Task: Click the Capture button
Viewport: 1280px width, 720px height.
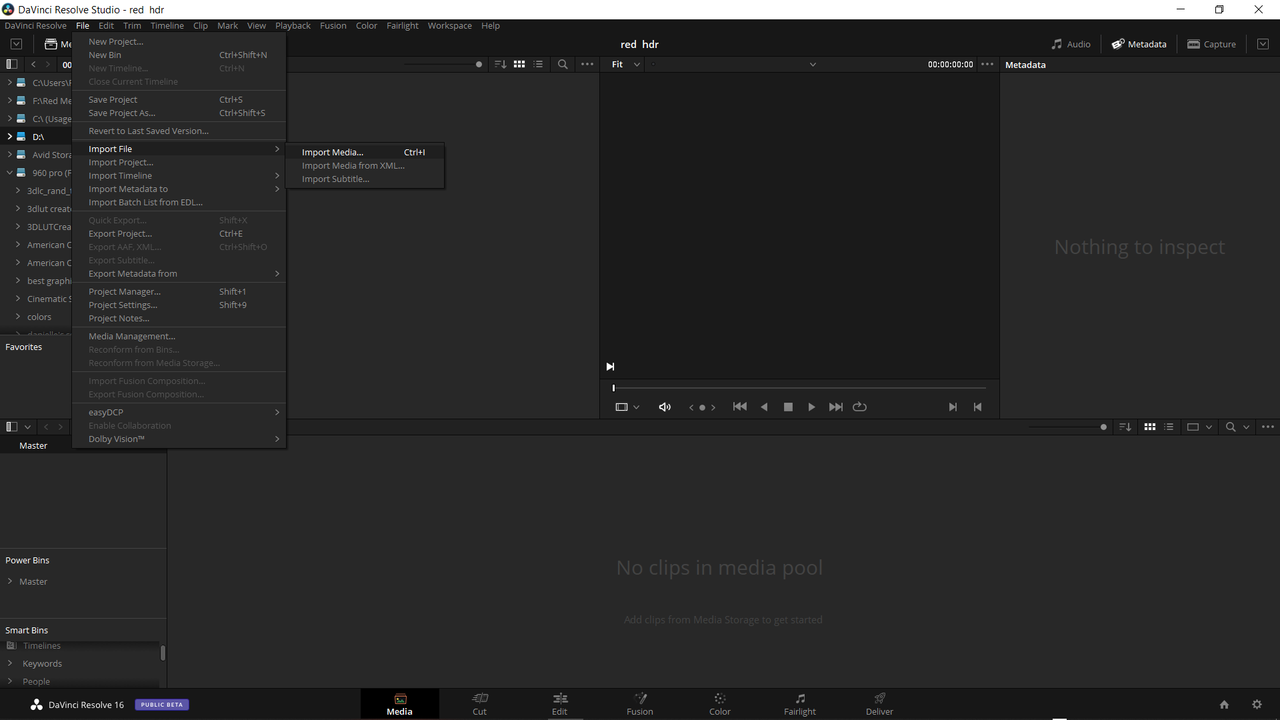Action: click(x=1211, y=44)
